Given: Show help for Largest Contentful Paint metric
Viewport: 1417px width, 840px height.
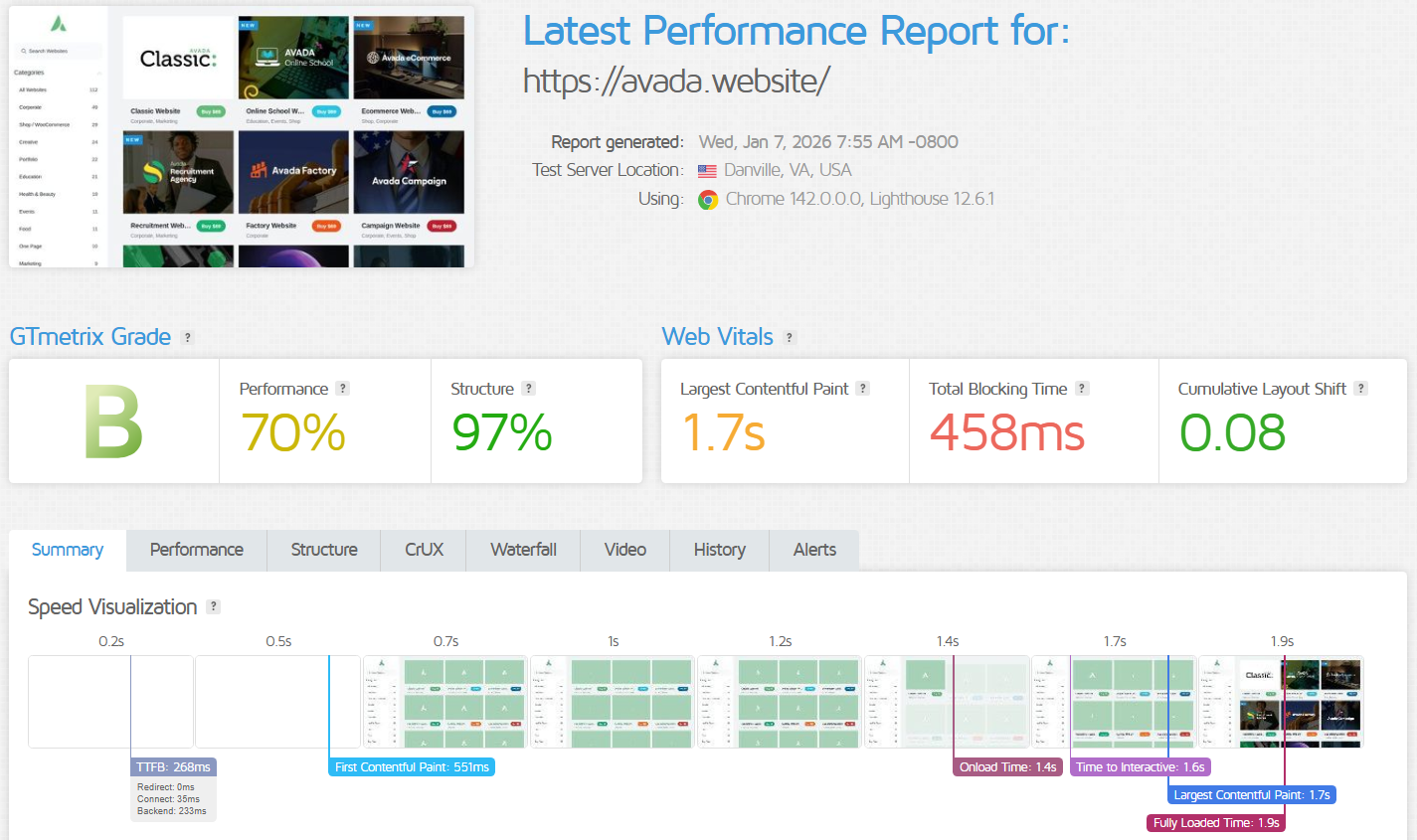Looking at the screenshot, I should click(863, 389).
